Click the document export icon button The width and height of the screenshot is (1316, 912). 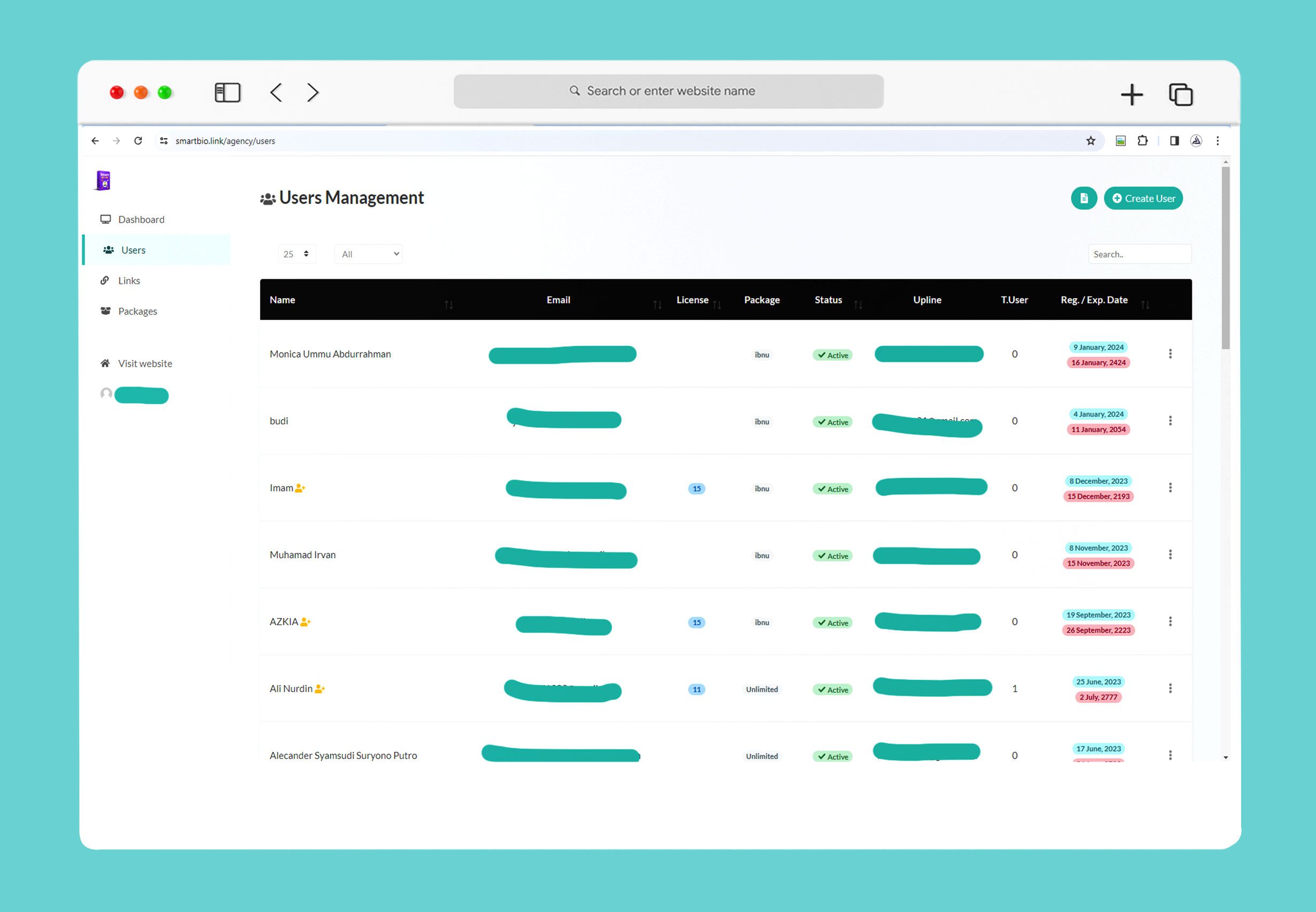click(x=1083, y=198)
